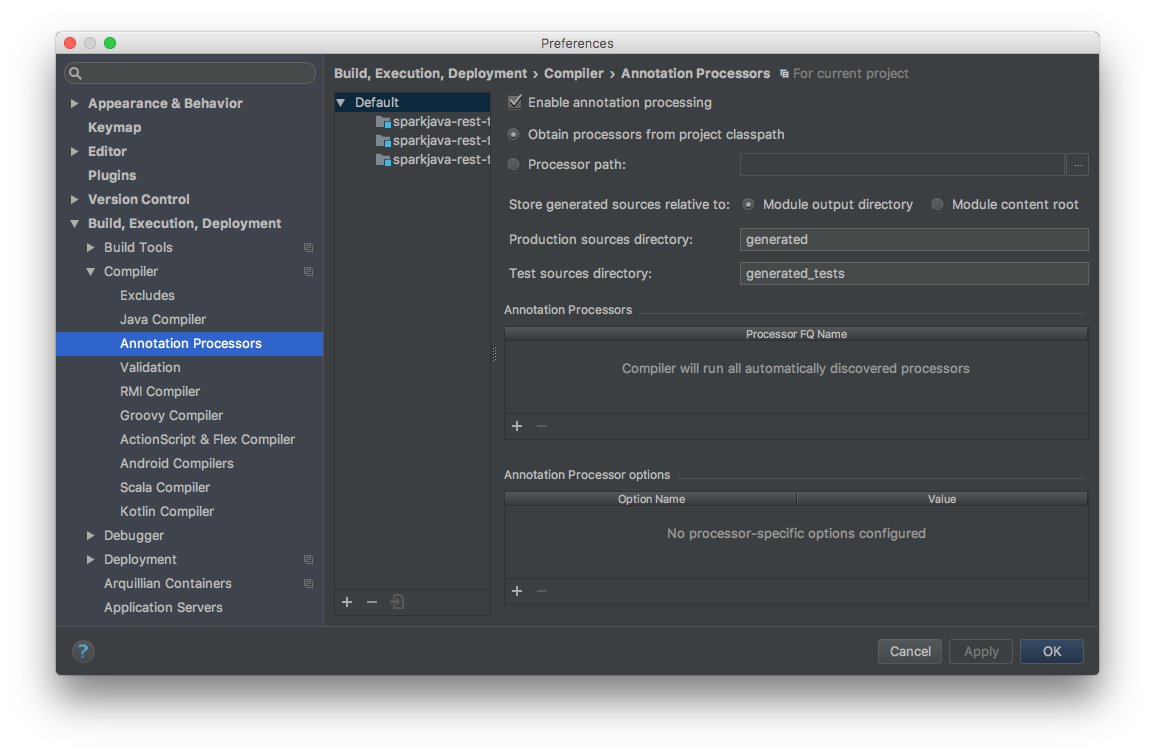Remove an annotation processor with the minus icon under Processor FQ Name

point(542,426)
